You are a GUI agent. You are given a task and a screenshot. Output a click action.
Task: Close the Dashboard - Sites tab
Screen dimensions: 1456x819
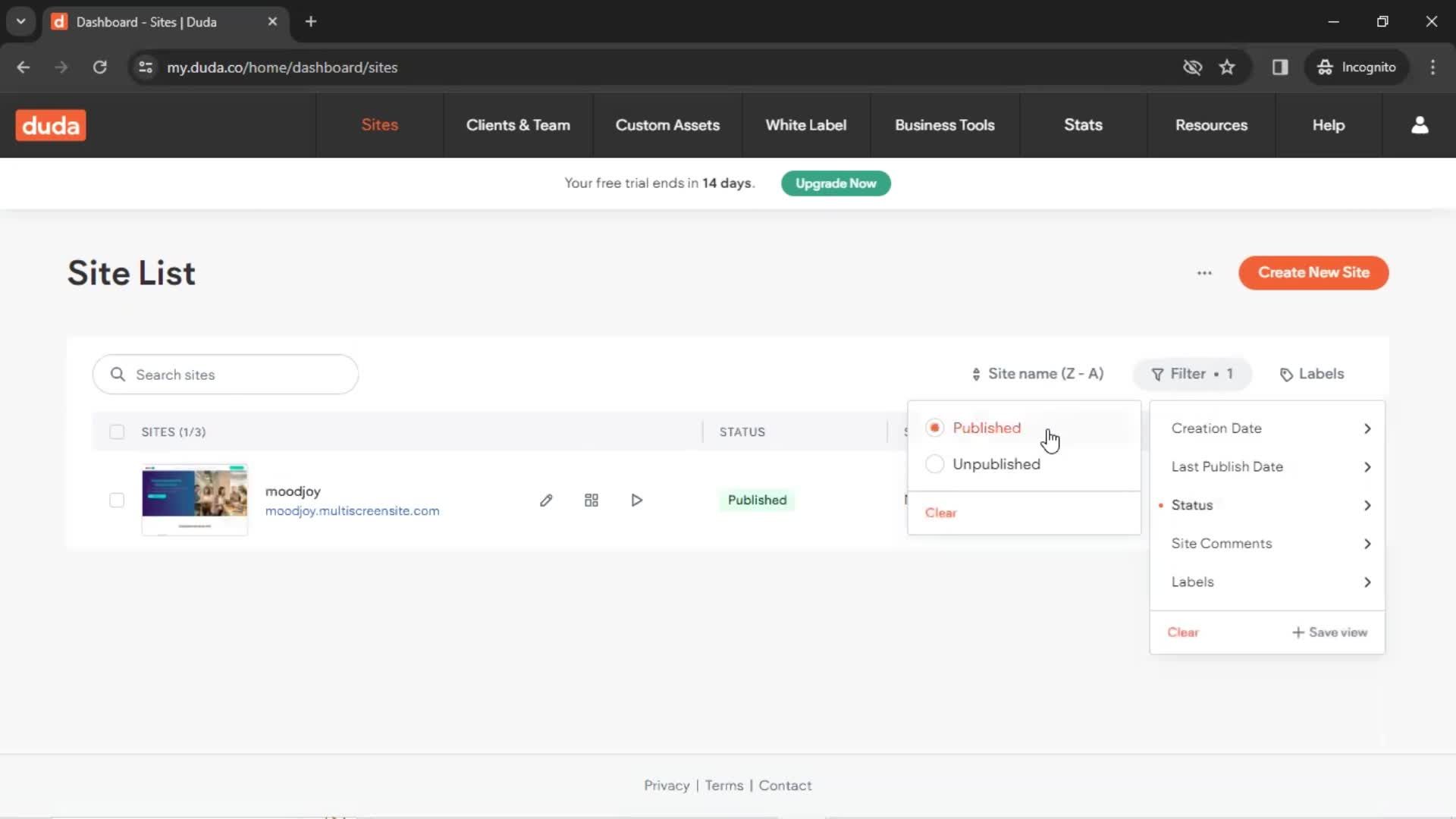(x=272, y=22)
